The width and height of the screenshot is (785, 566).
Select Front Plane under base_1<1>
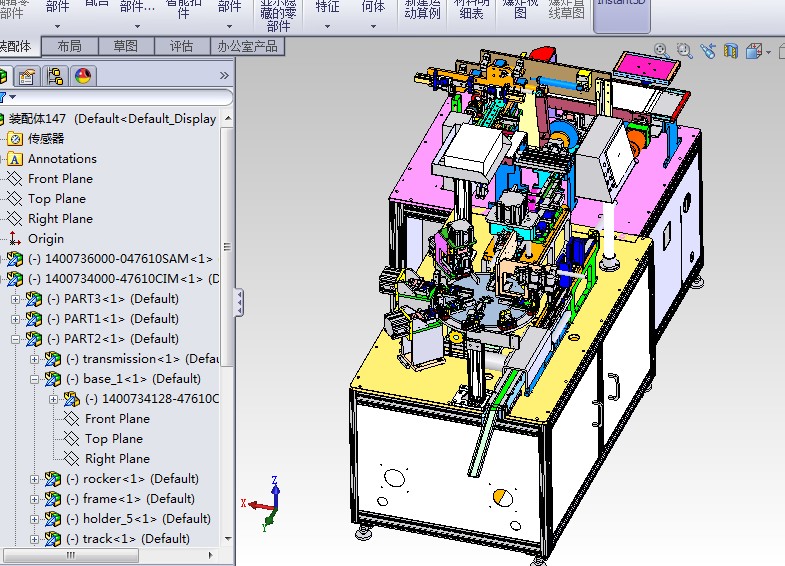tap(118, 419)
